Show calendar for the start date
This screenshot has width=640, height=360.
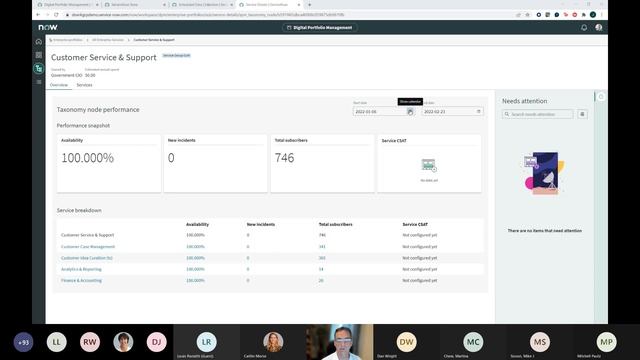(x=410, y=111)
